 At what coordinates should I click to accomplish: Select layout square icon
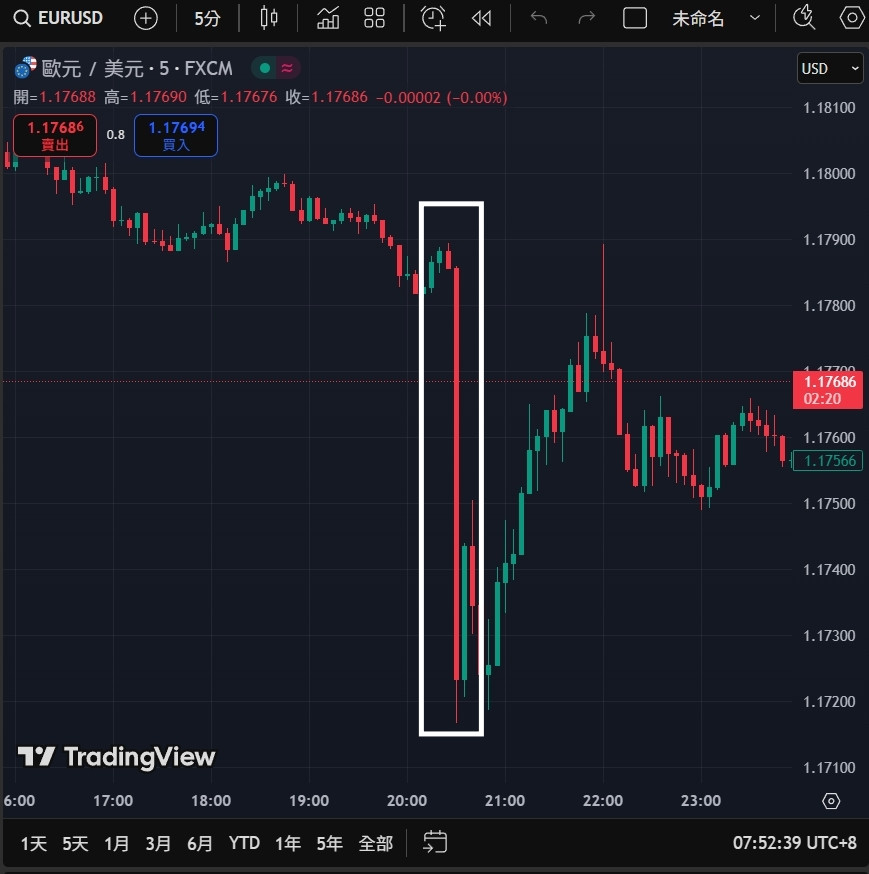tap(635, 18)
